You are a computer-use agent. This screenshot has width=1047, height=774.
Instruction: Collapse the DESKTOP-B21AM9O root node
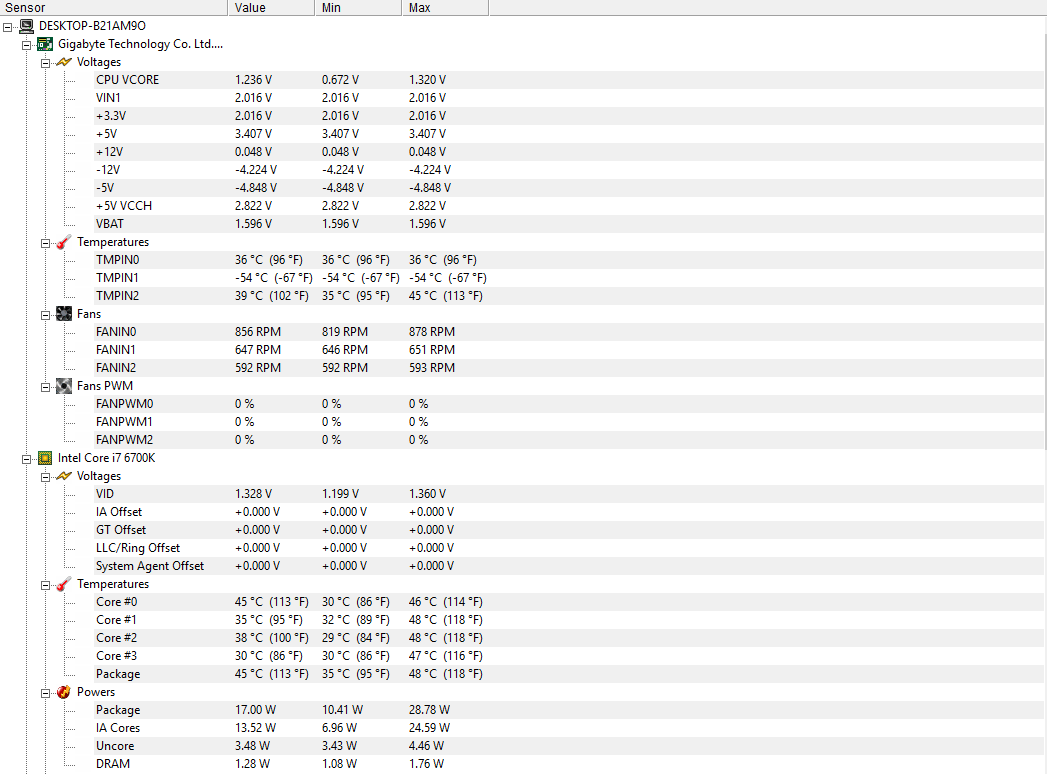click(x=7, y=27)
